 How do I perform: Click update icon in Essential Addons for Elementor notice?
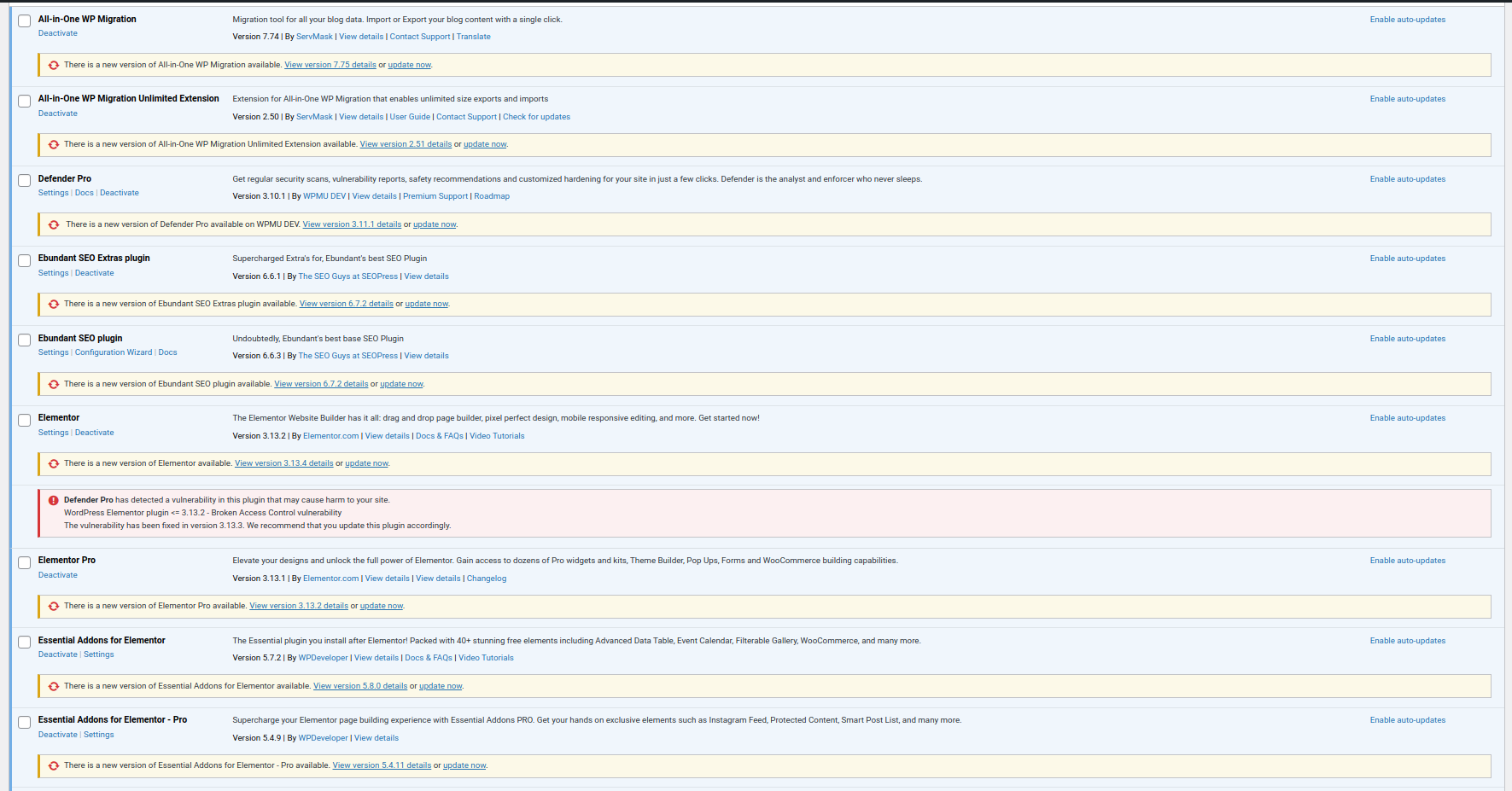click(x=54, y=686)
